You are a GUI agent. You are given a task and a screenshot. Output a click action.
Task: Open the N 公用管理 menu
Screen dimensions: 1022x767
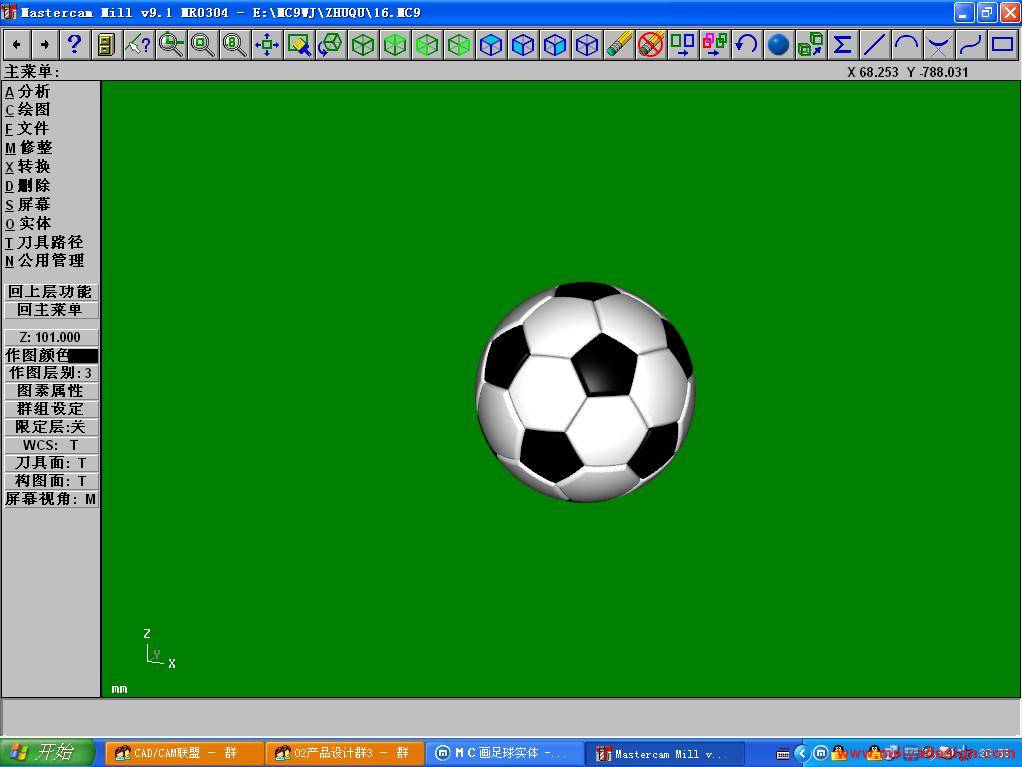44,261
